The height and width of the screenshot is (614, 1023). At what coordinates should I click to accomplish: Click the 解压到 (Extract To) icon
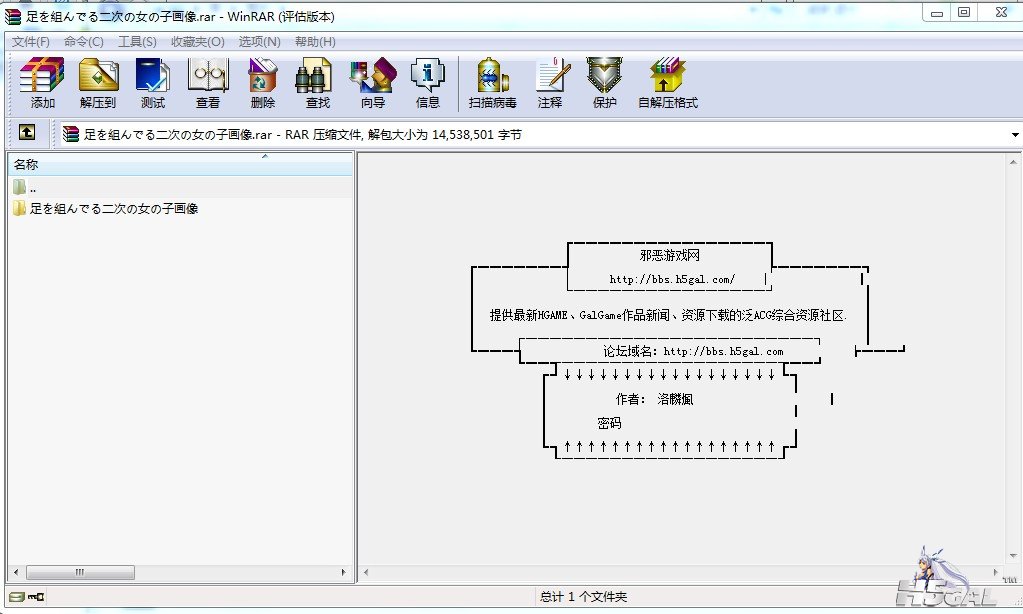(x=98, y=82)
